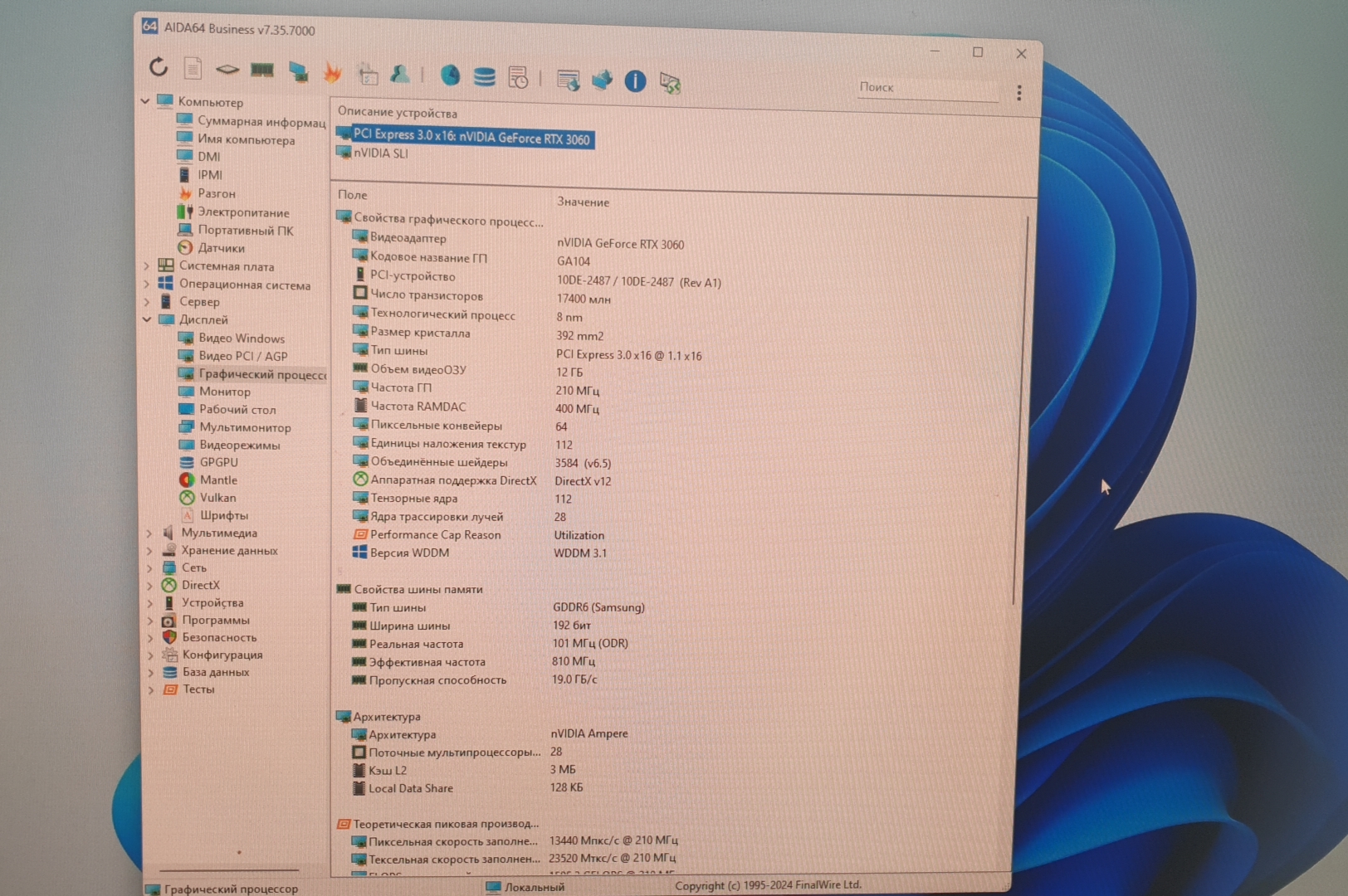Click the clipboard checklist toolbar icon
The height and width of the screenshot is (896, 1348).
coord(368,75)
